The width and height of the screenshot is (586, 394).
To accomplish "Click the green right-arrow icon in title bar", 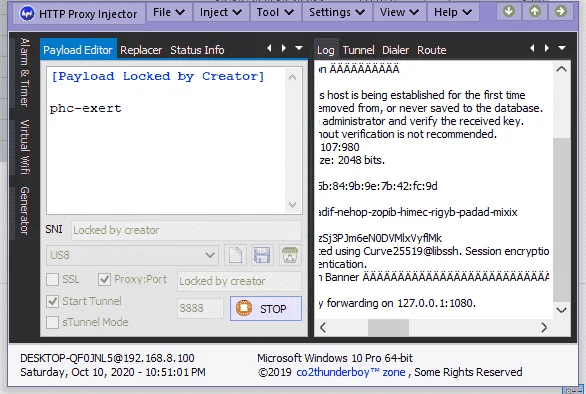I will point(560,11).
